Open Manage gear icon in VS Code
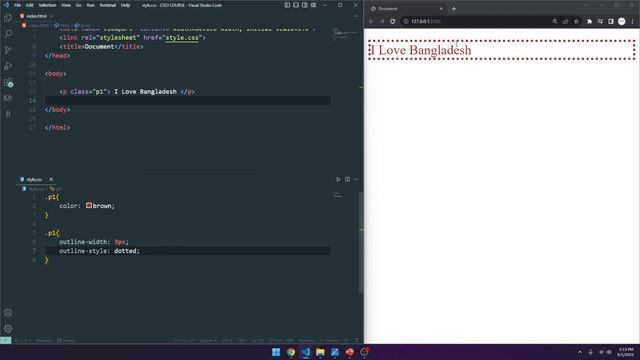 coord(8,329)
